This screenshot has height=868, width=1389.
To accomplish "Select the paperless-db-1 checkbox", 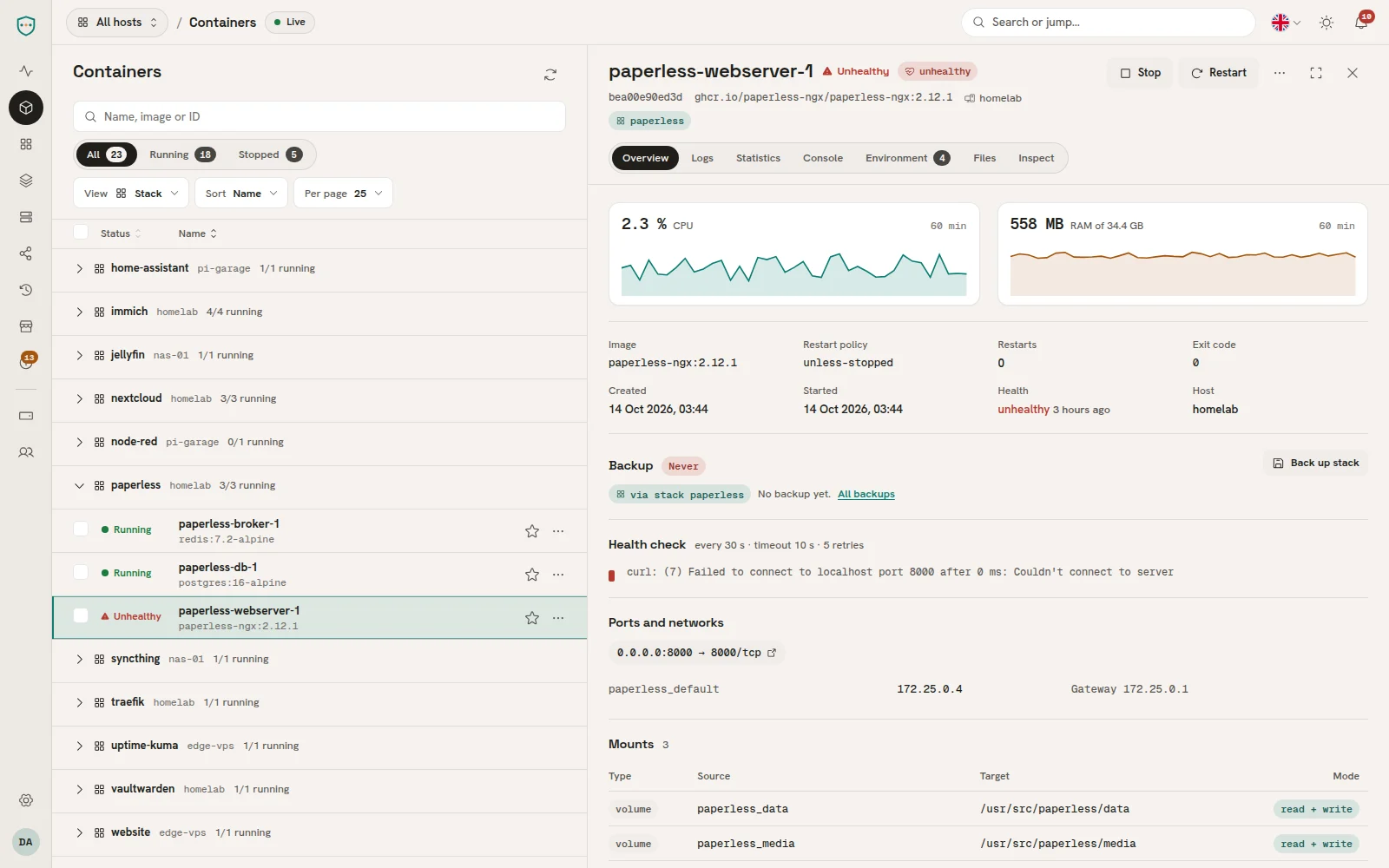I will (x=81, y=573).
